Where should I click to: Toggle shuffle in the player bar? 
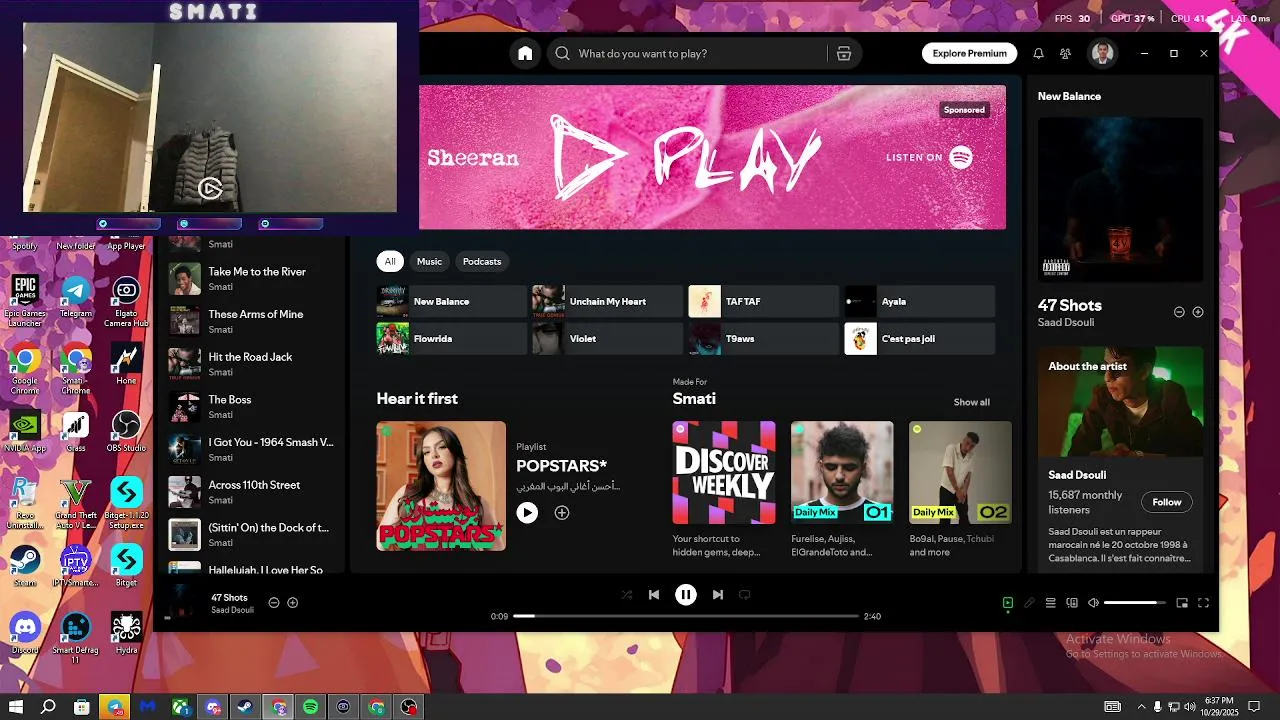pyautogui.click(x=626, y=595)
